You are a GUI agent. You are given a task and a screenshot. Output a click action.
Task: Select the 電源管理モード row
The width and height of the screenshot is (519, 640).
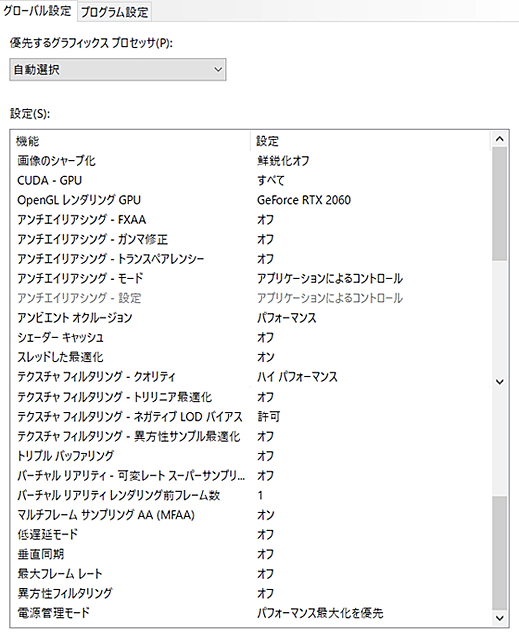251,613
